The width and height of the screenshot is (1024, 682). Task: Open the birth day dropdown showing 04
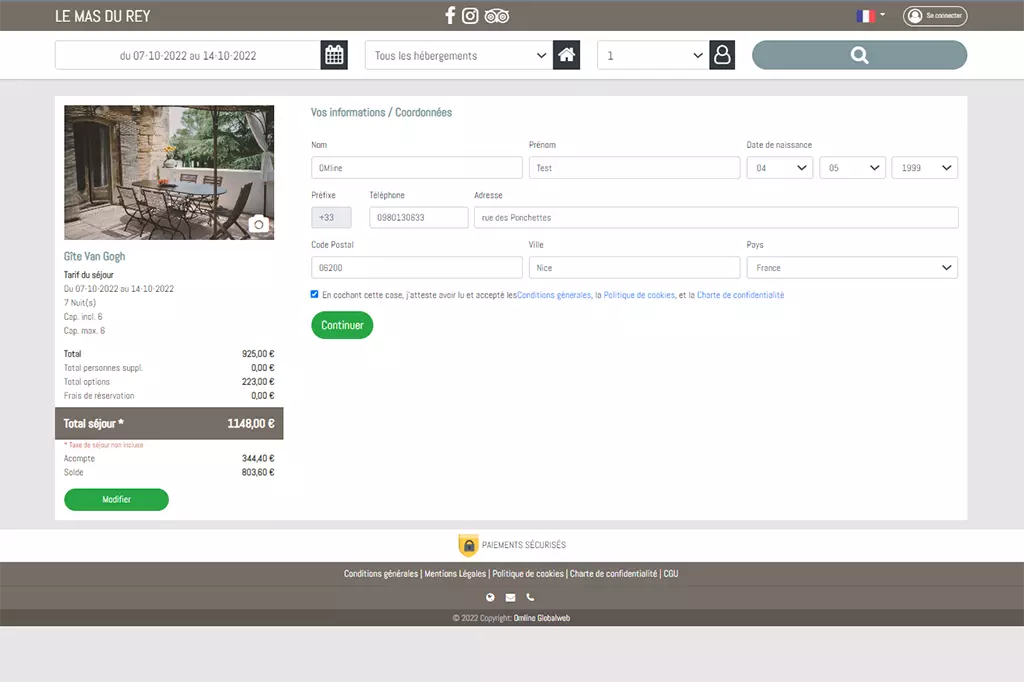[x=780, y=168]
